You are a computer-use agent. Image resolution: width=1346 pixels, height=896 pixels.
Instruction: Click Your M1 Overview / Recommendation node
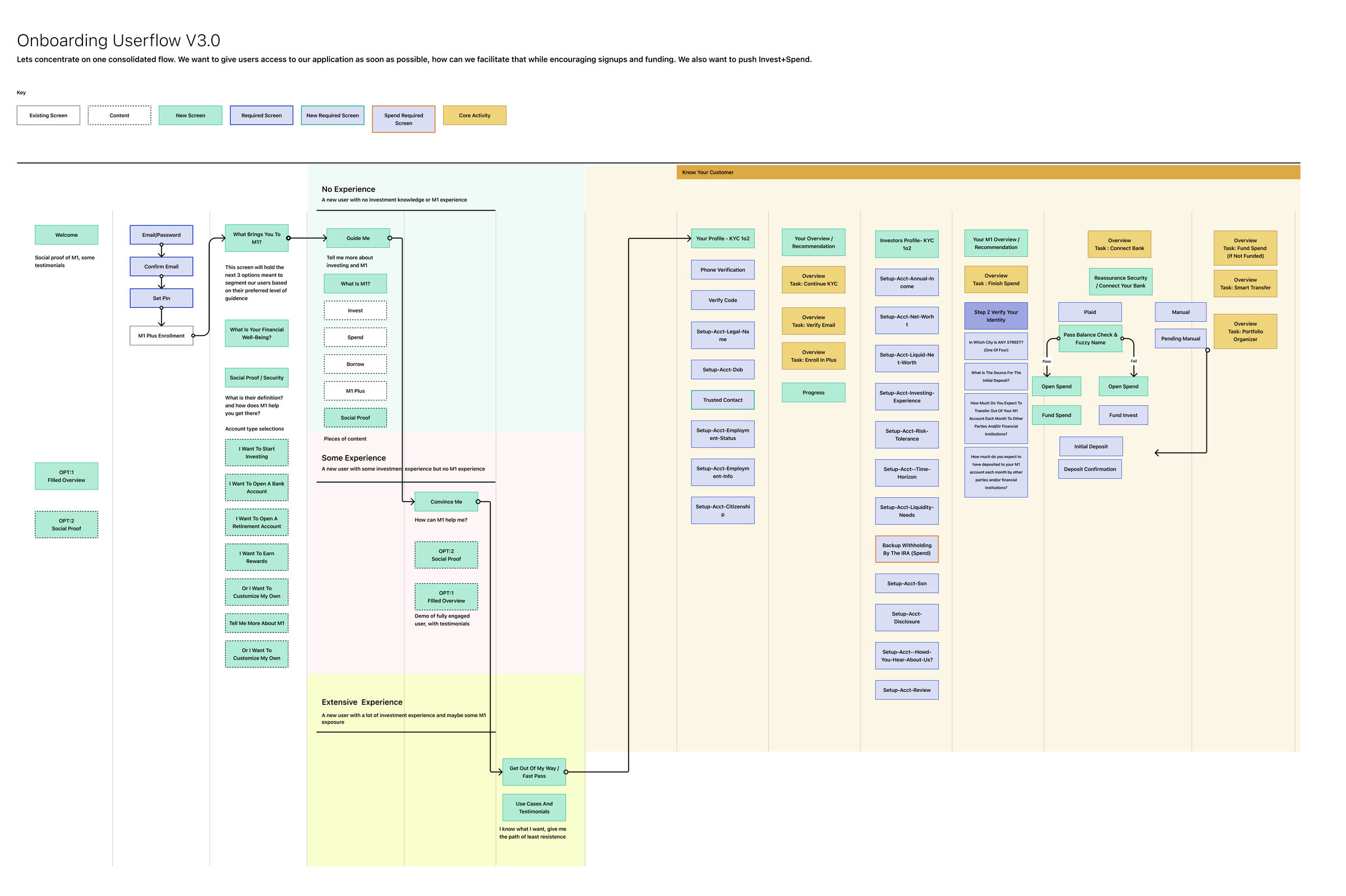(x=995, y=243)
